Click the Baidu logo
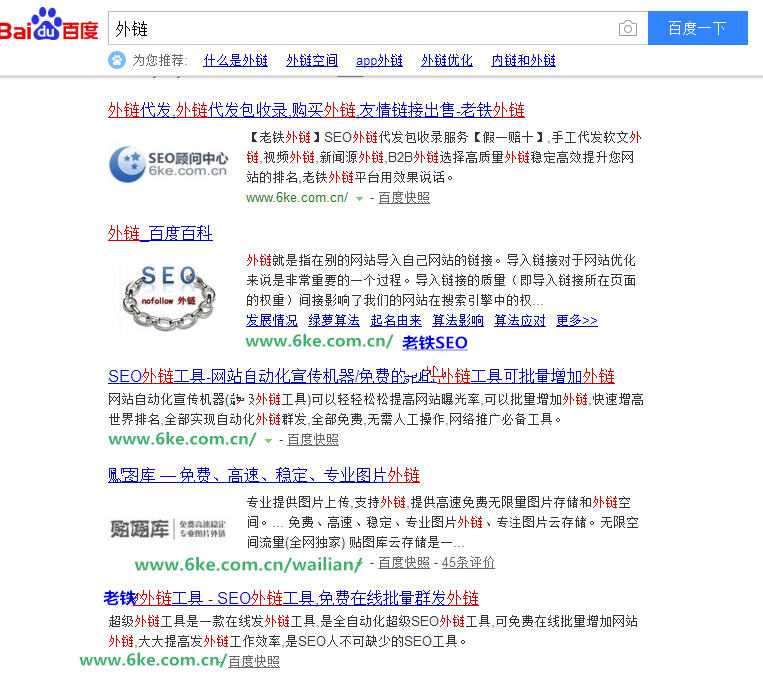 coord(49,24)
